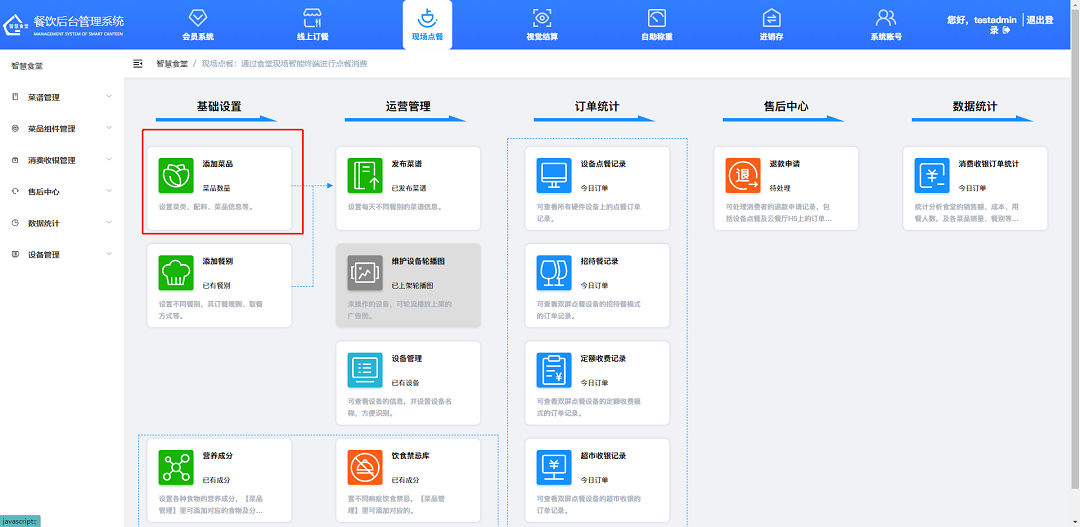Screen dimensions: 1080x527
Task: Toggle the sidebar collapse hamburger icon
Action: (138, 63)
